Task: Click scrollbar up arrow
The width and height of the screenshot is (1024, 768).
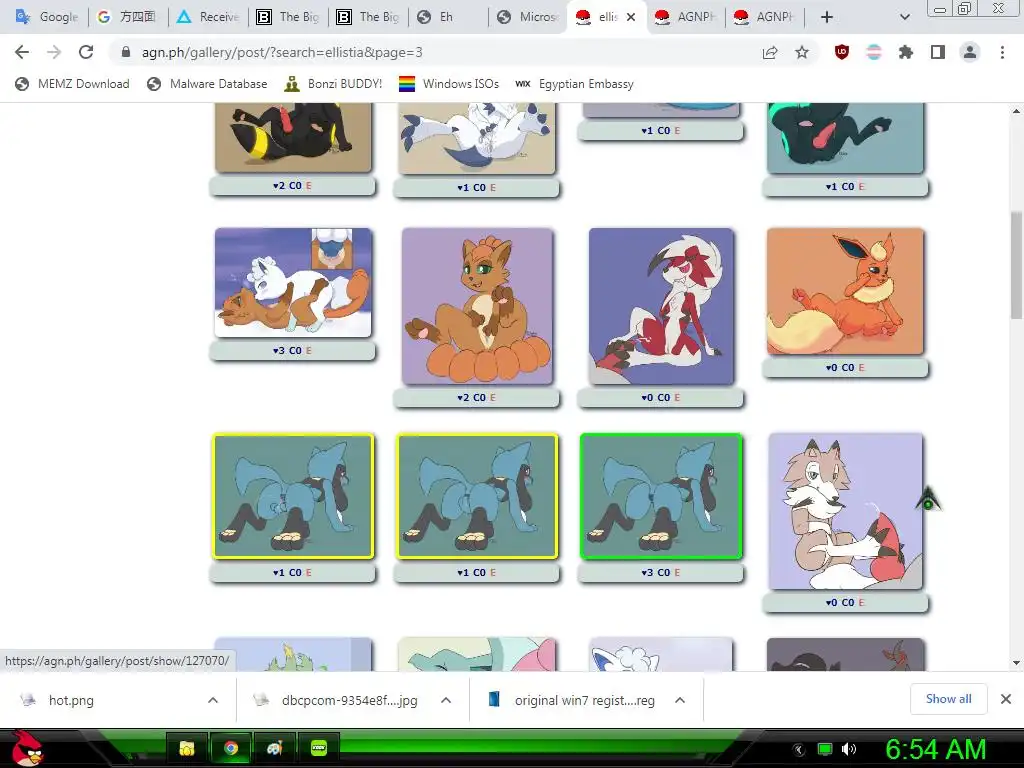Action: (1016, 111)
